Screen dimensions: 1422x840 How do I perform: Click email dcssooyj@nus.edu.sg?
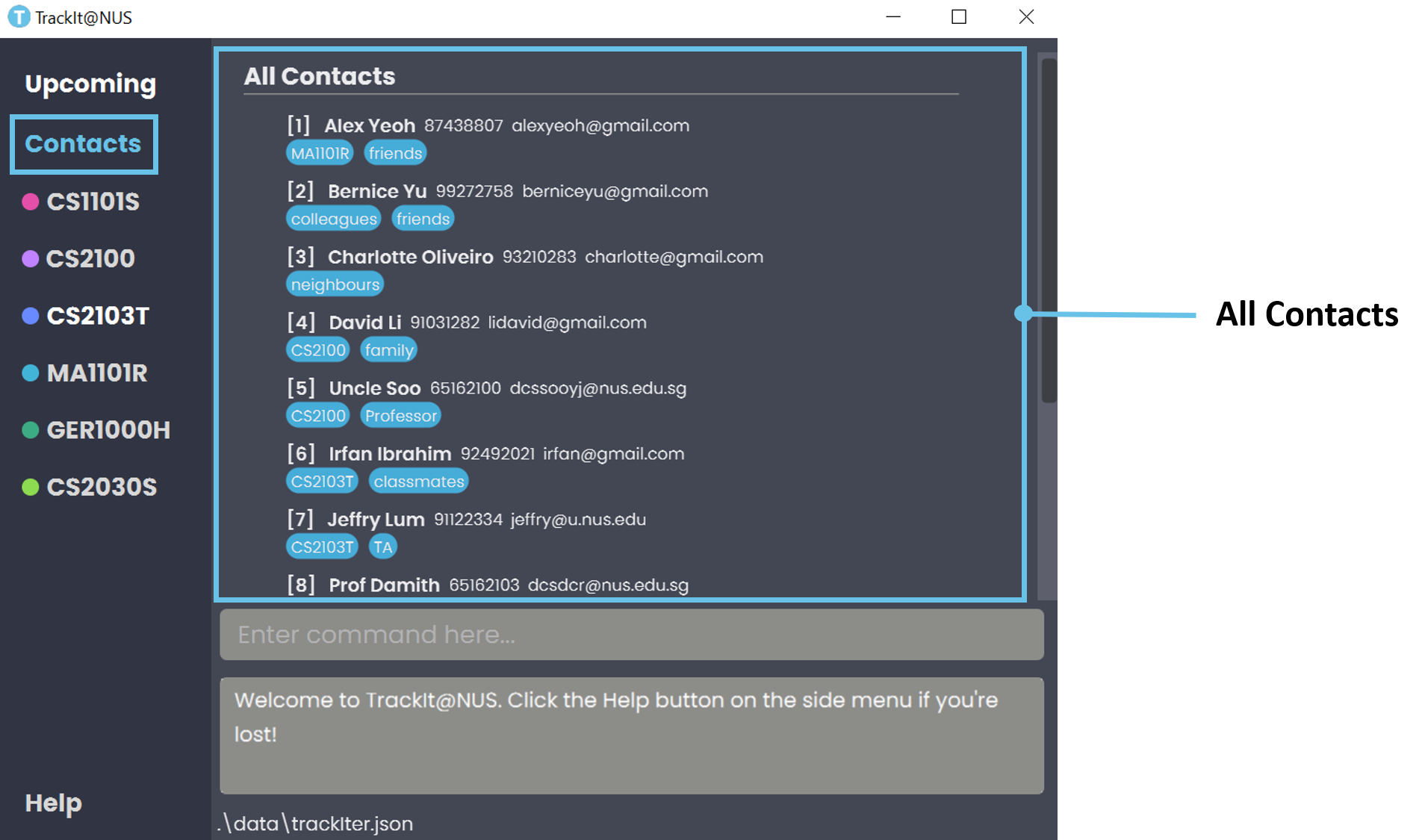coord(598,388)
